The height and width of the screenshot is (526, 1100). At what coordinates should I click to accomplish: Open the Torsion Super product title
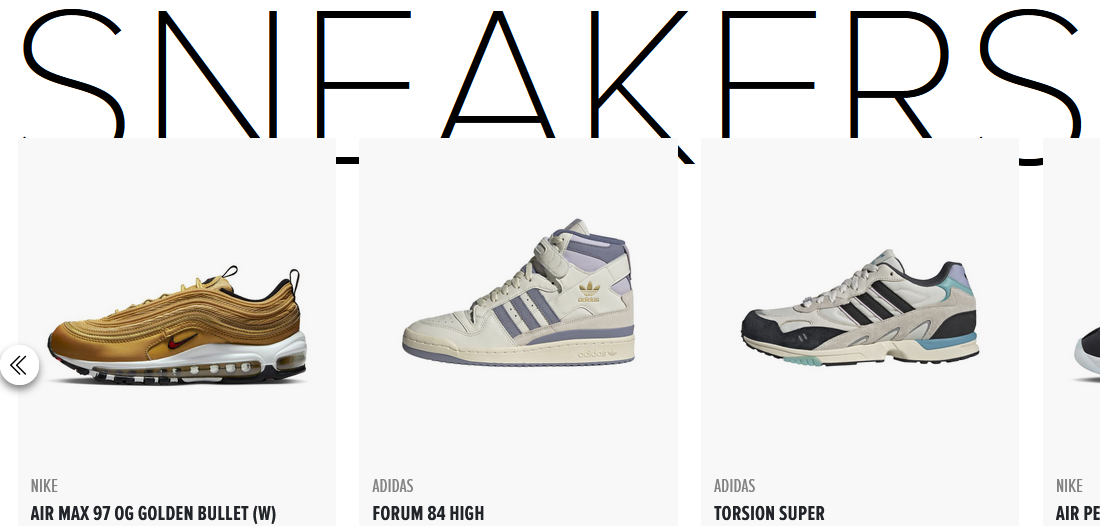point(769,513)
